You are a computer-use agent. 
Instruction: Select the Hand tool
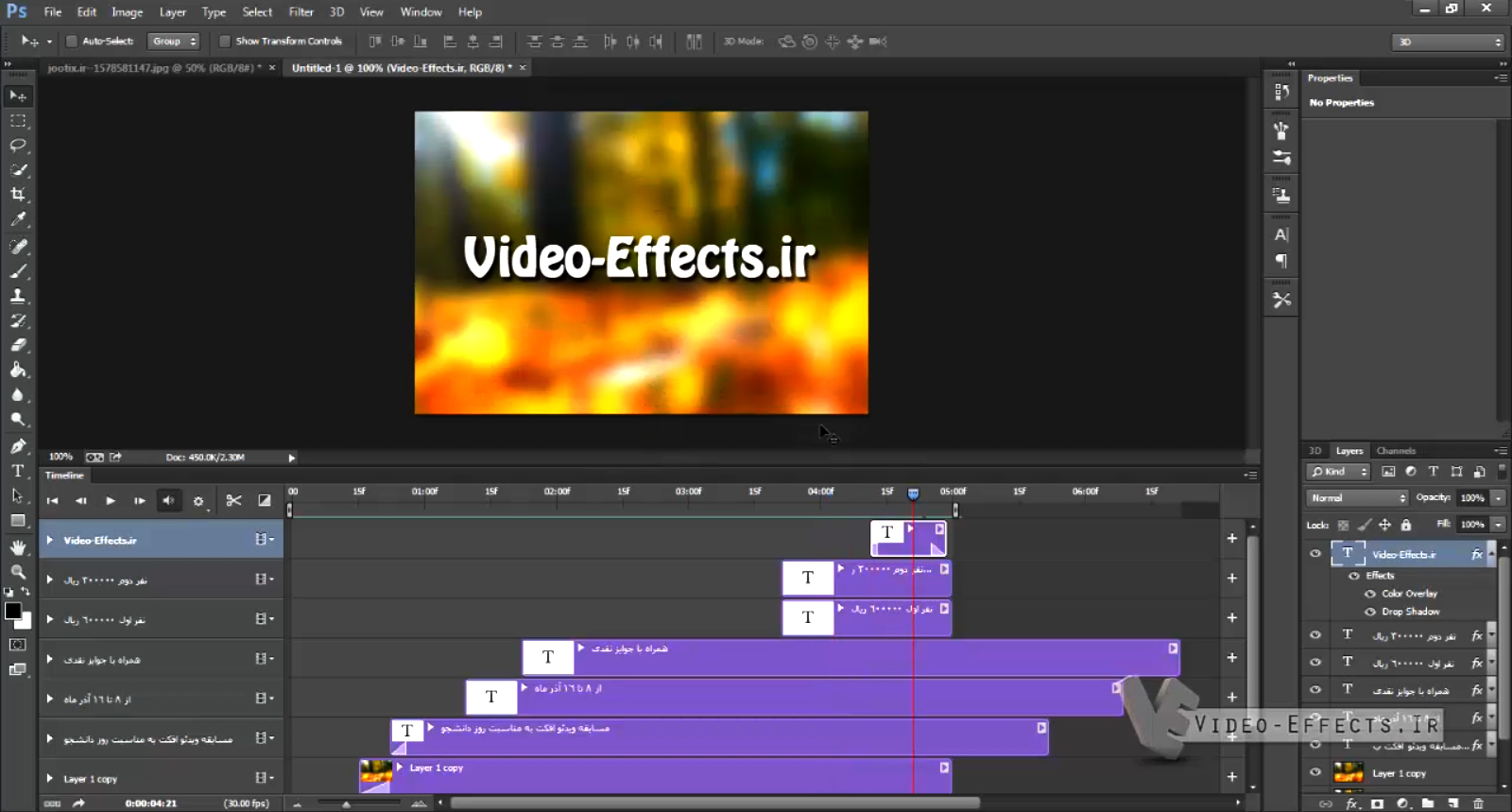click(x=18, y=547)
